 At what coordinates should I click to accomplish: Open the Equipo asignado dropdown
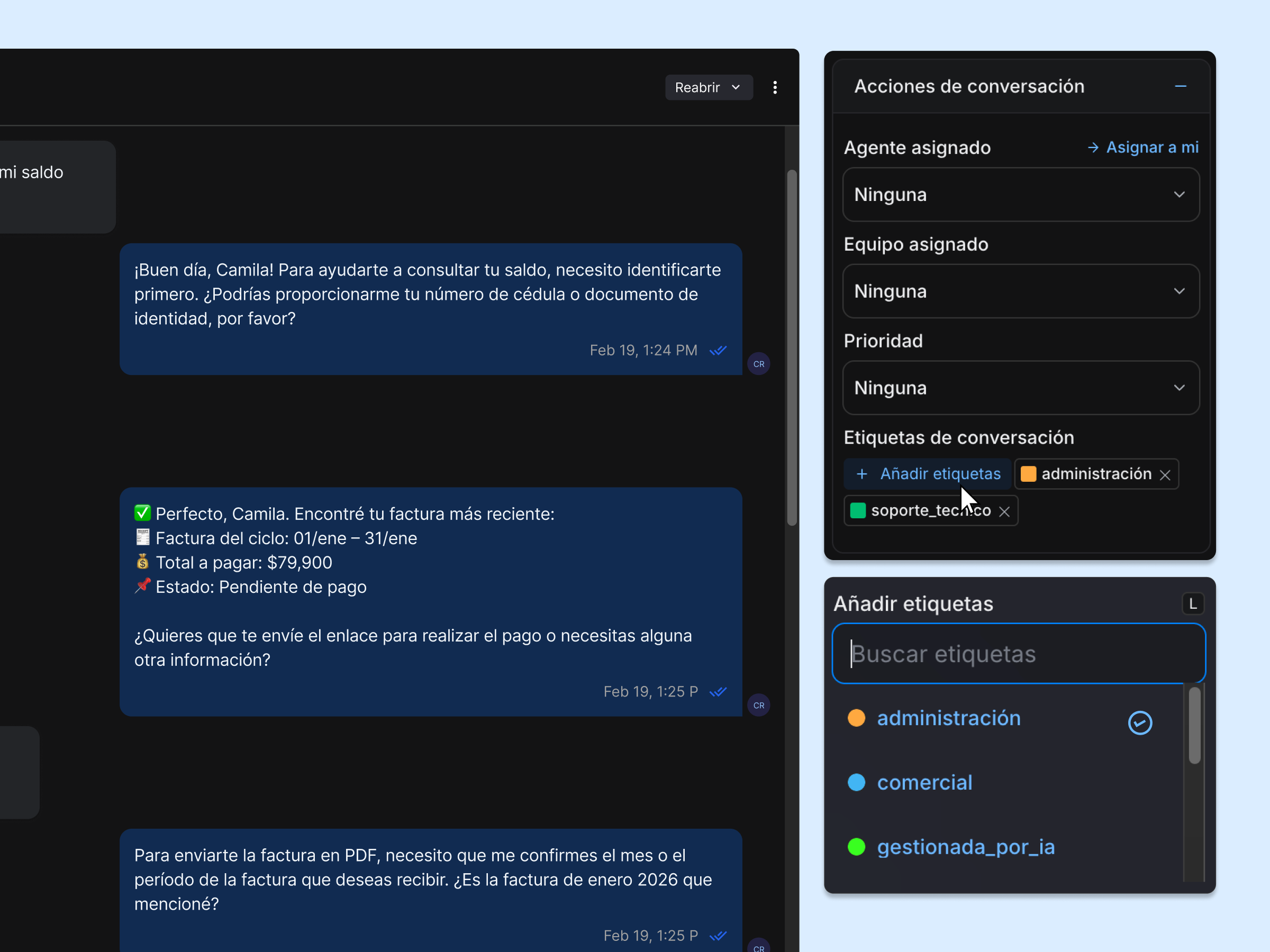[x=1020, y=291]
